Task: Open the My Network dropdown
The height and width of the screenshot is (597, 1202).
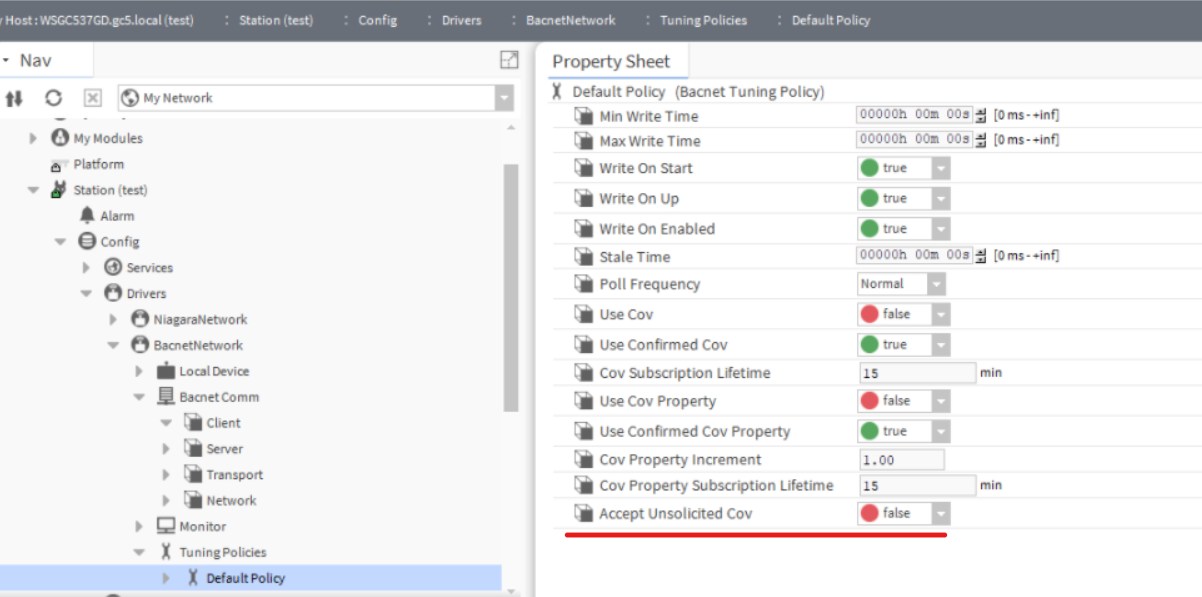Action: pos(503,98)
